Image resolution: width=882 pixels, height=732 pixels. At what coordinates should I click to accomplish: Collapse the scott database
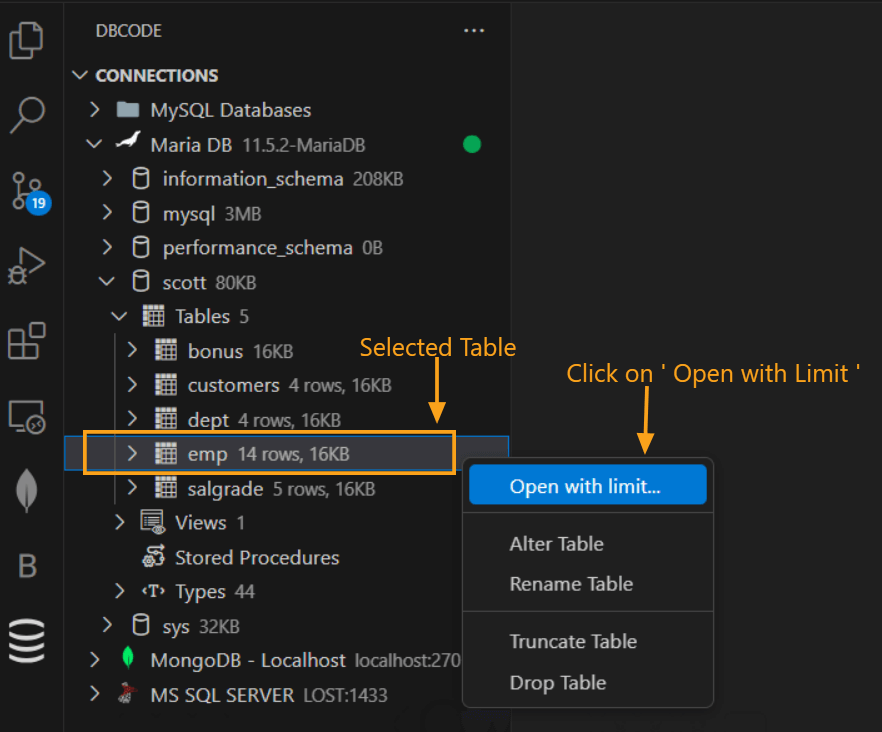(107, 281)
